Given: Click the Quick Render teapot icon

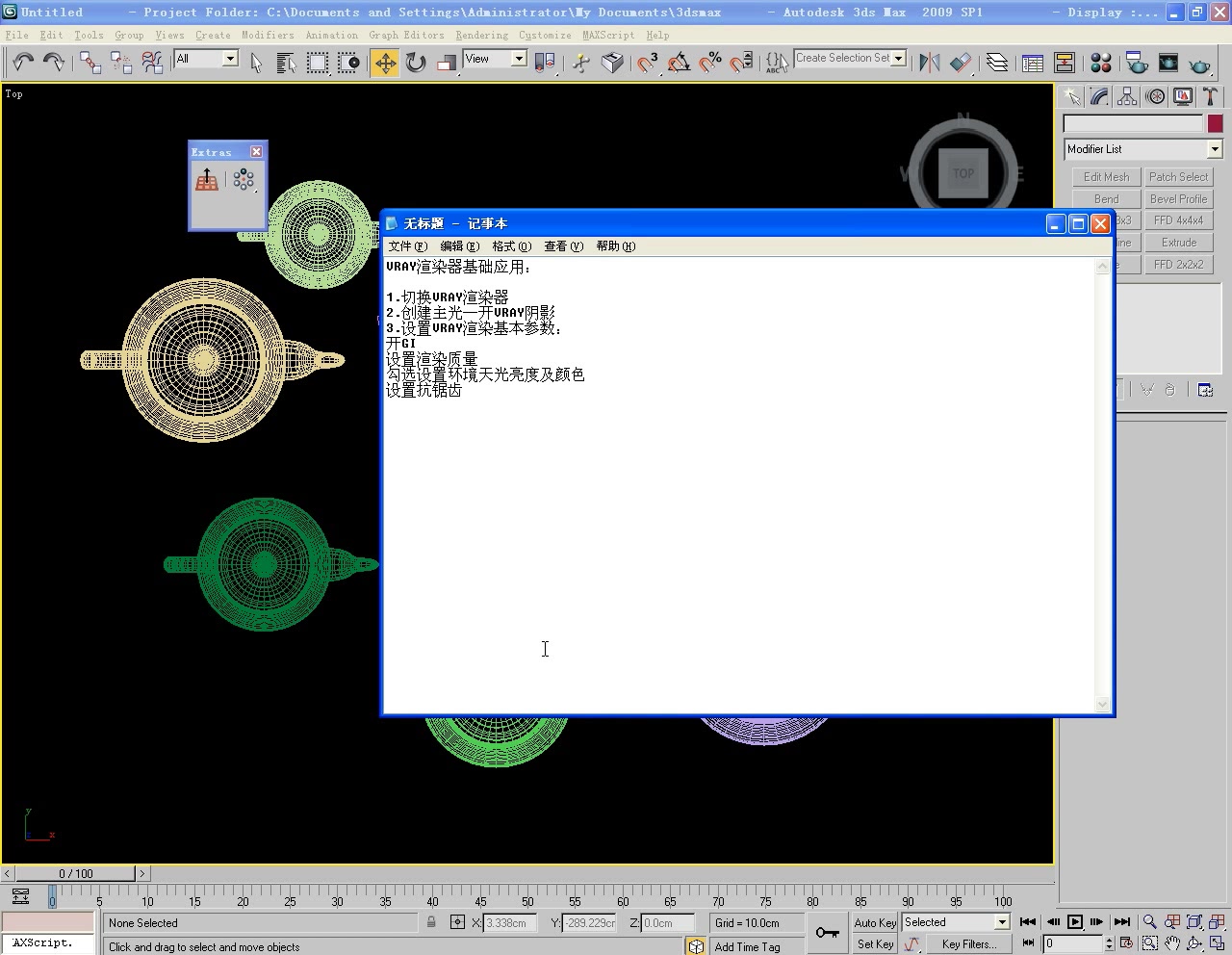Looking at the screenshot, I should click(x=1200, y=63).
